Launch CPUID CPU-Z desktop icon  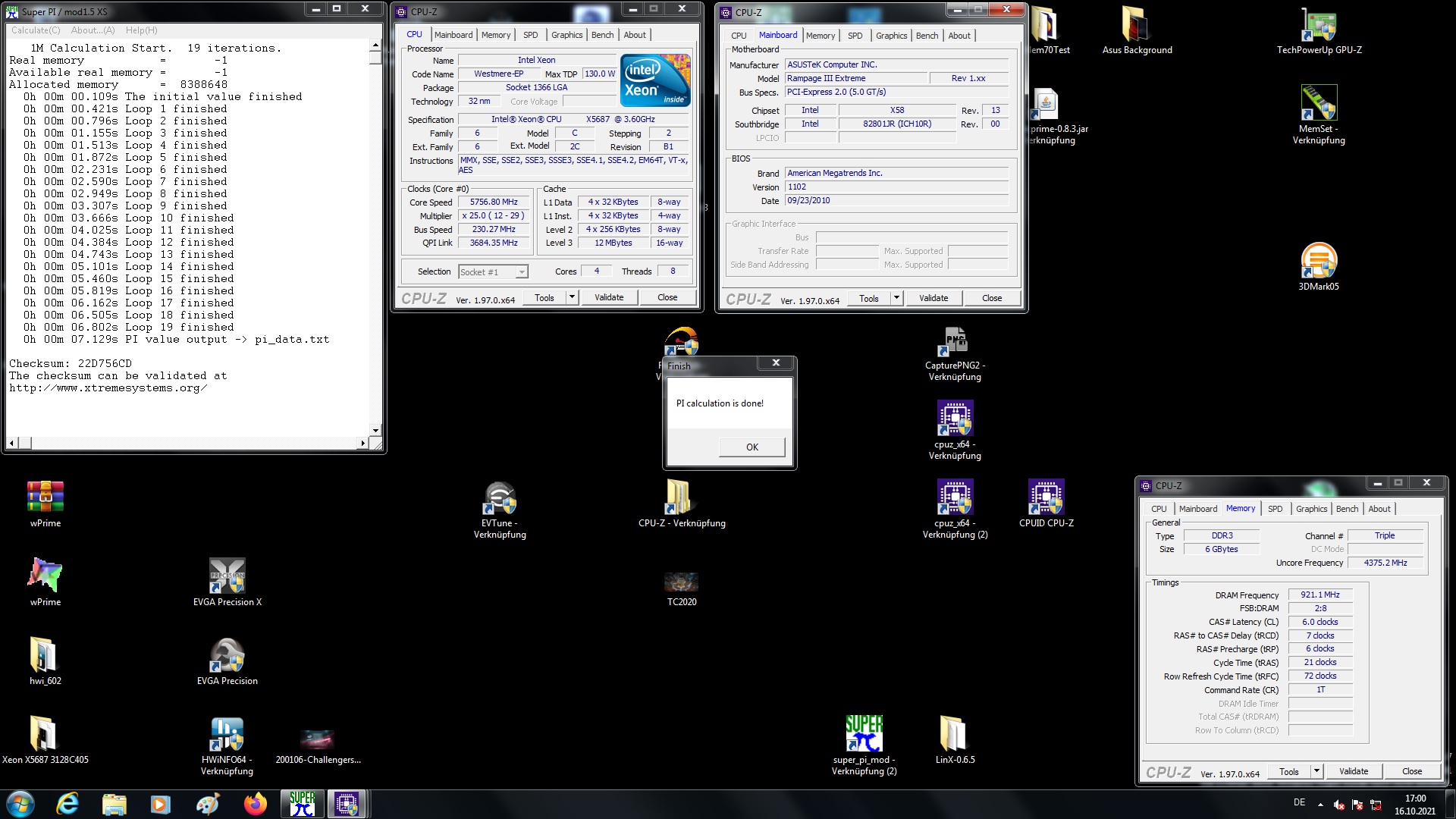[1046, 502]
